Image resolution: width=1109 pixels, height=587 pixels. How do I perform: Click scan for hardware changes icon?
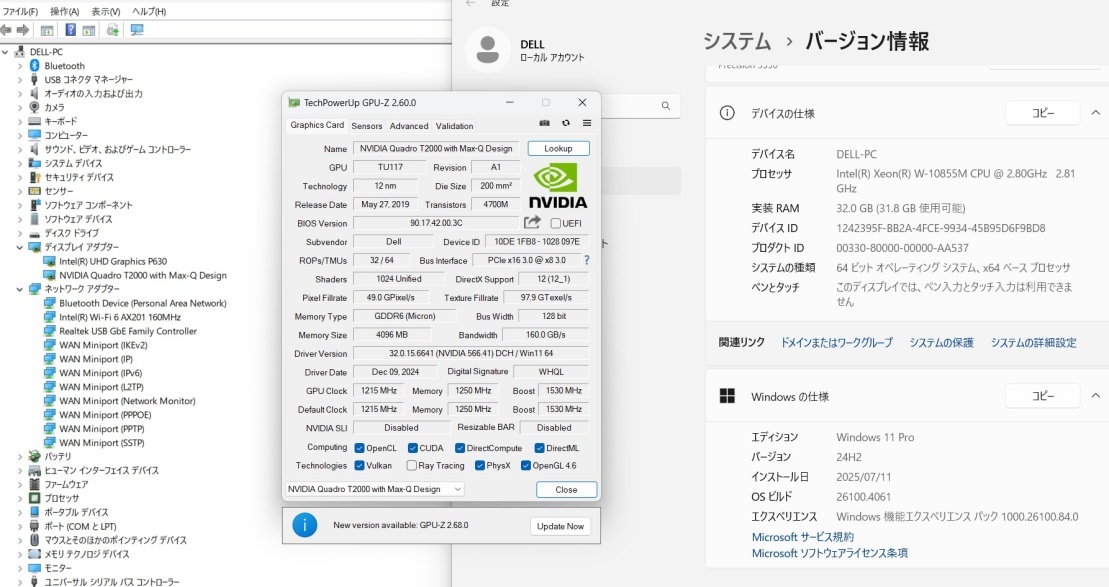(137, 30)
